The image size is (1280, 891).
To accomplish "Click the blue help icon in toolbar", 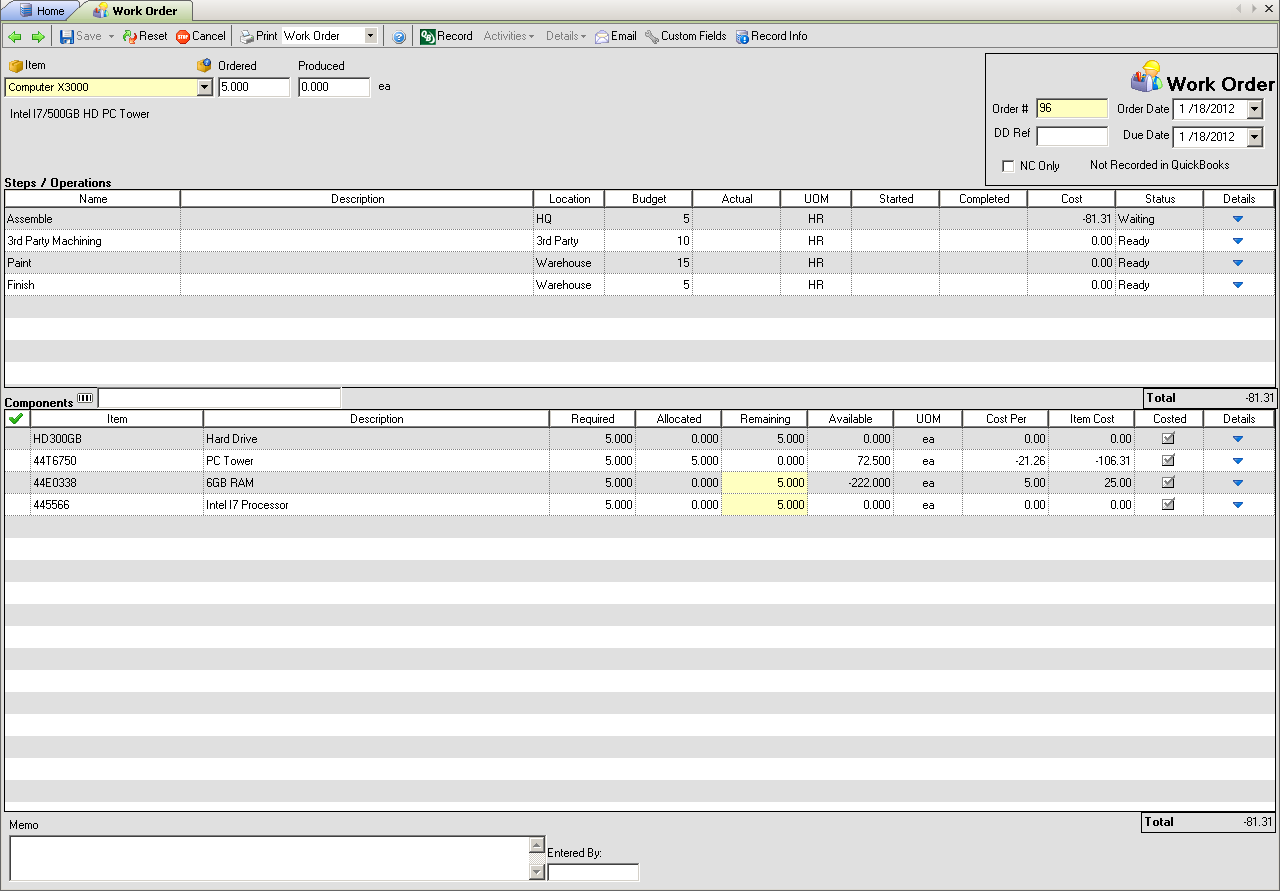I will (399, 37).
